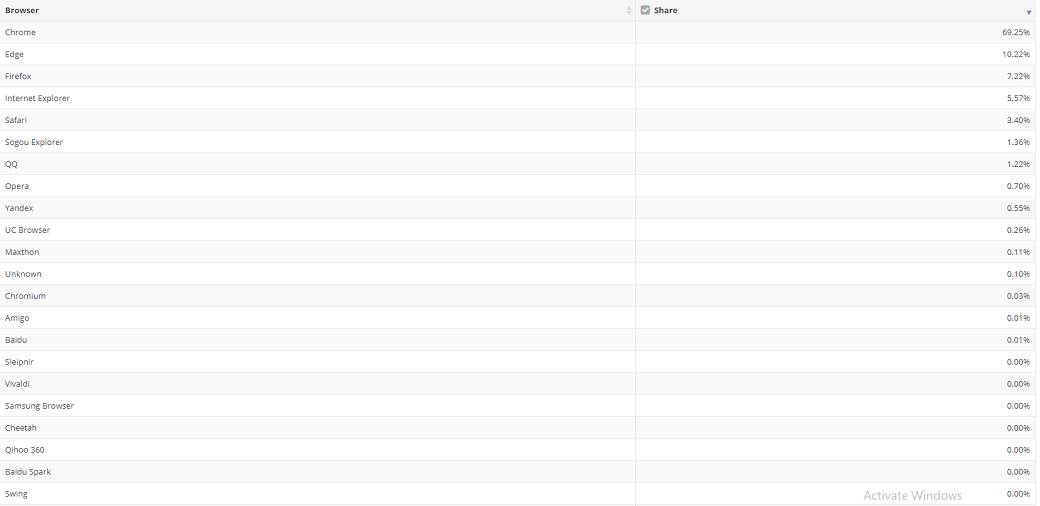Click the Vivaldi browser entry
The height and width of the screenshot is (506, 1040).
coord(18,384)
